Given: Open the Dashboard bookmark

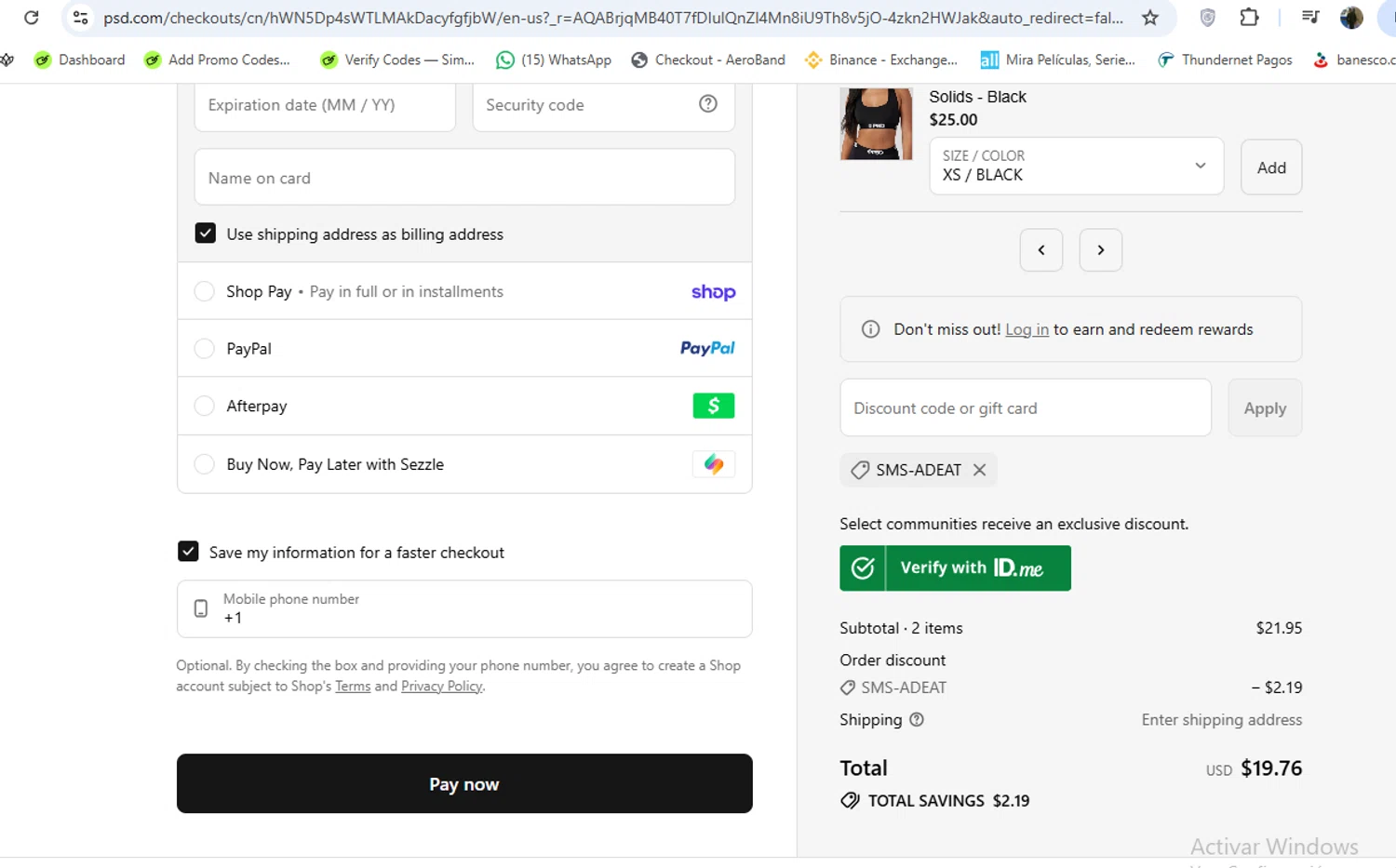Looking at the screenshot, I should click(x=79, y=60).
